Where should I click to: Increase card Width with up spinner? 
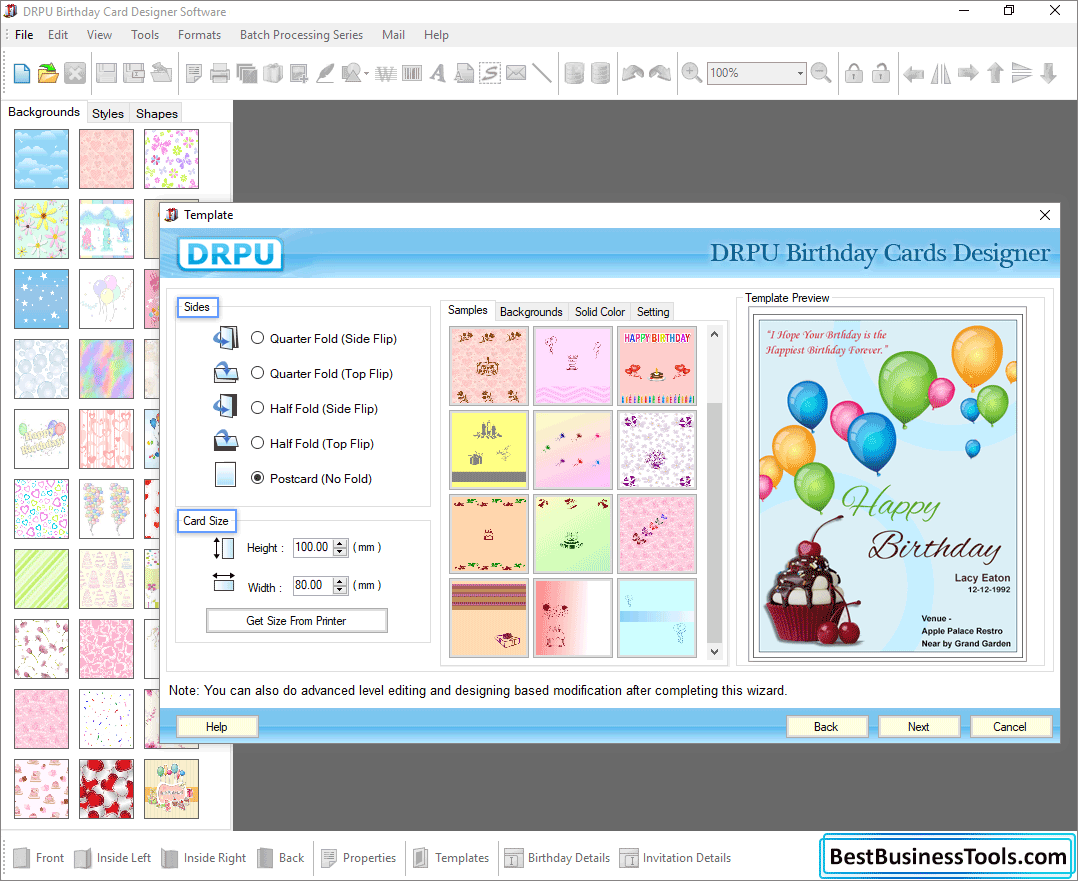coord(340,582)
